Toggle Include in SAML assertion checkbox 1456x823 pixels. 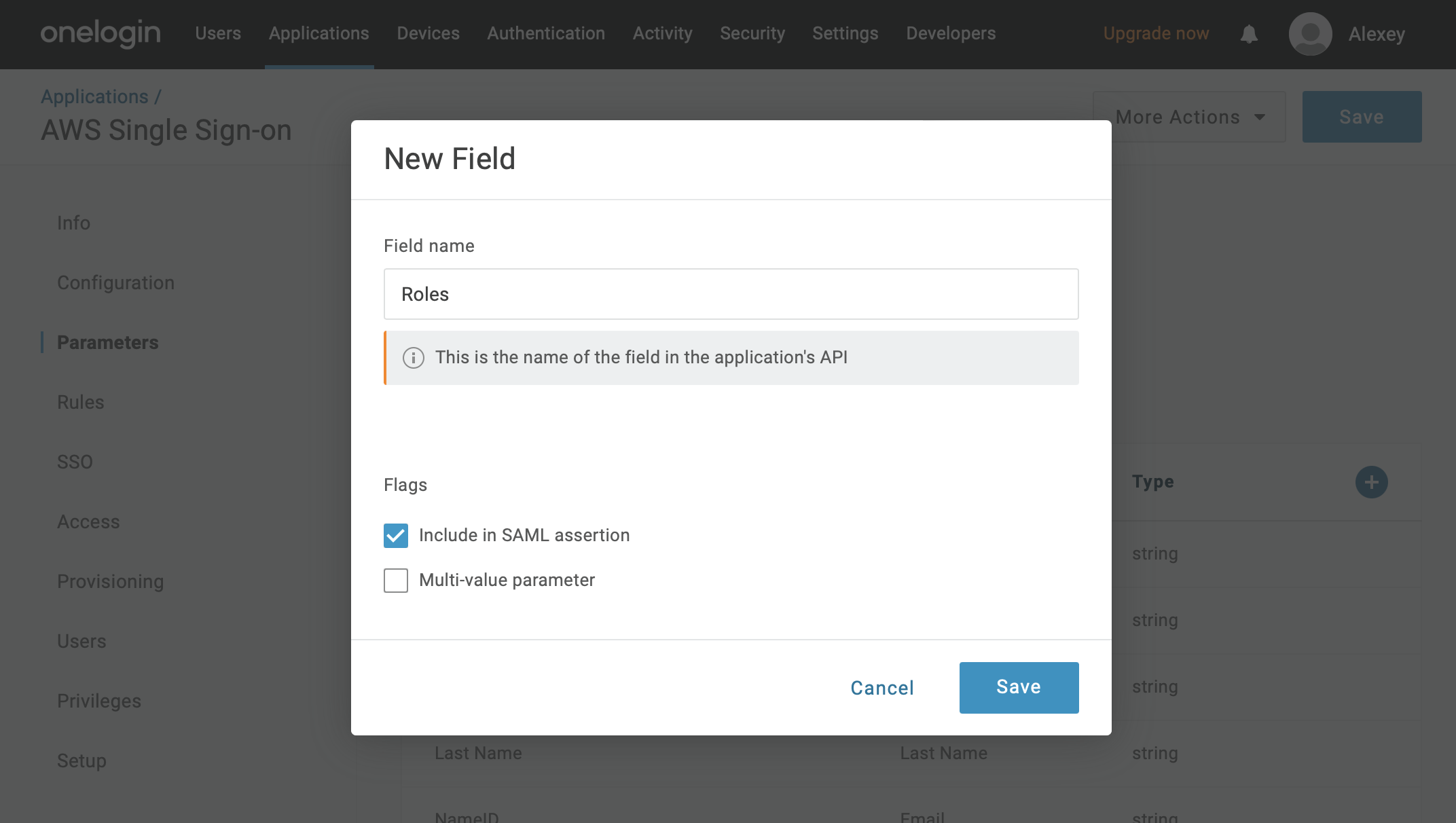(396, 536)
